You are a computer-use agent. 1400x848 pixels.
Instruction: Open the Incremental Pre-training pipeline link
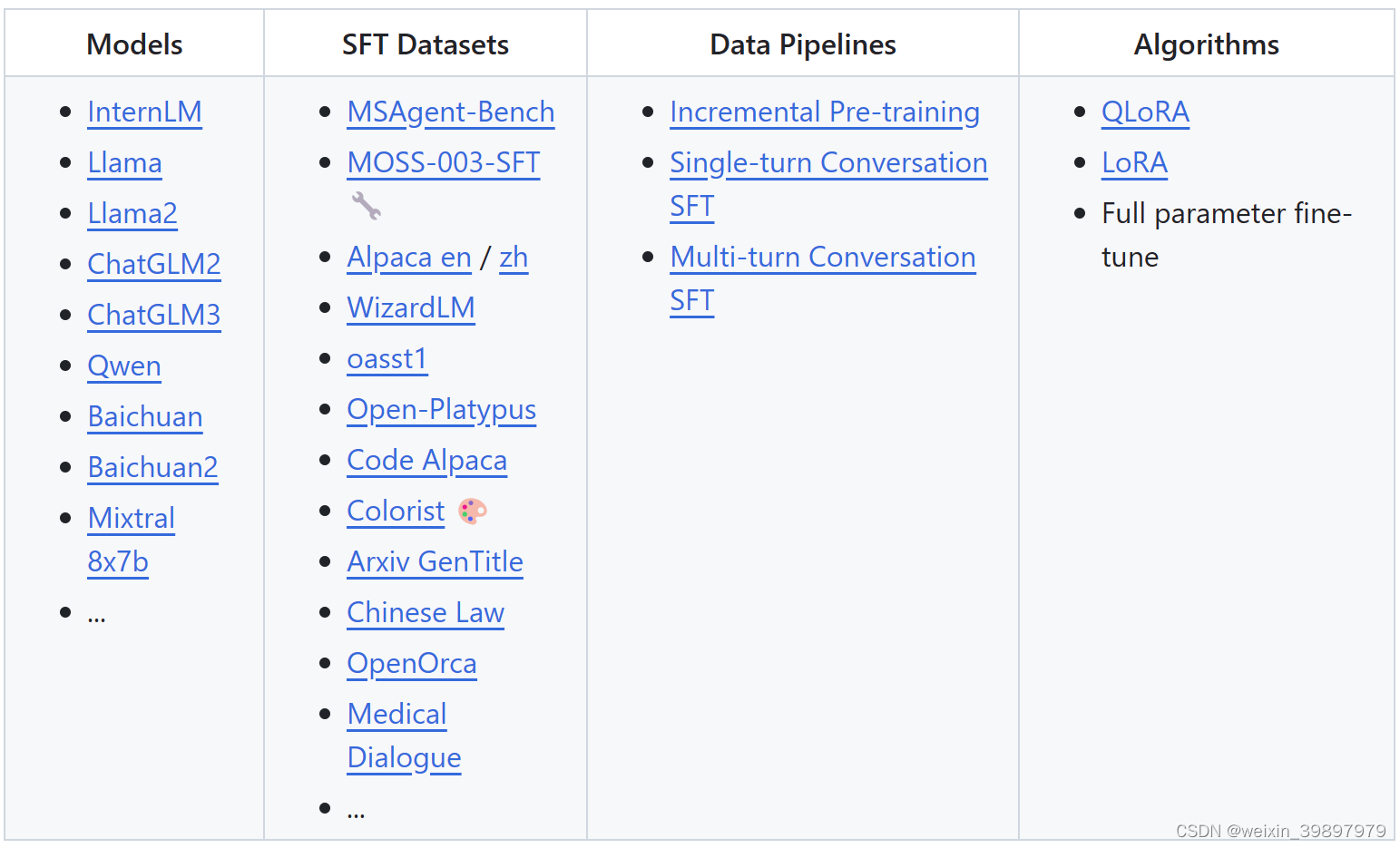pyautogui.click(x=824, y=112)
